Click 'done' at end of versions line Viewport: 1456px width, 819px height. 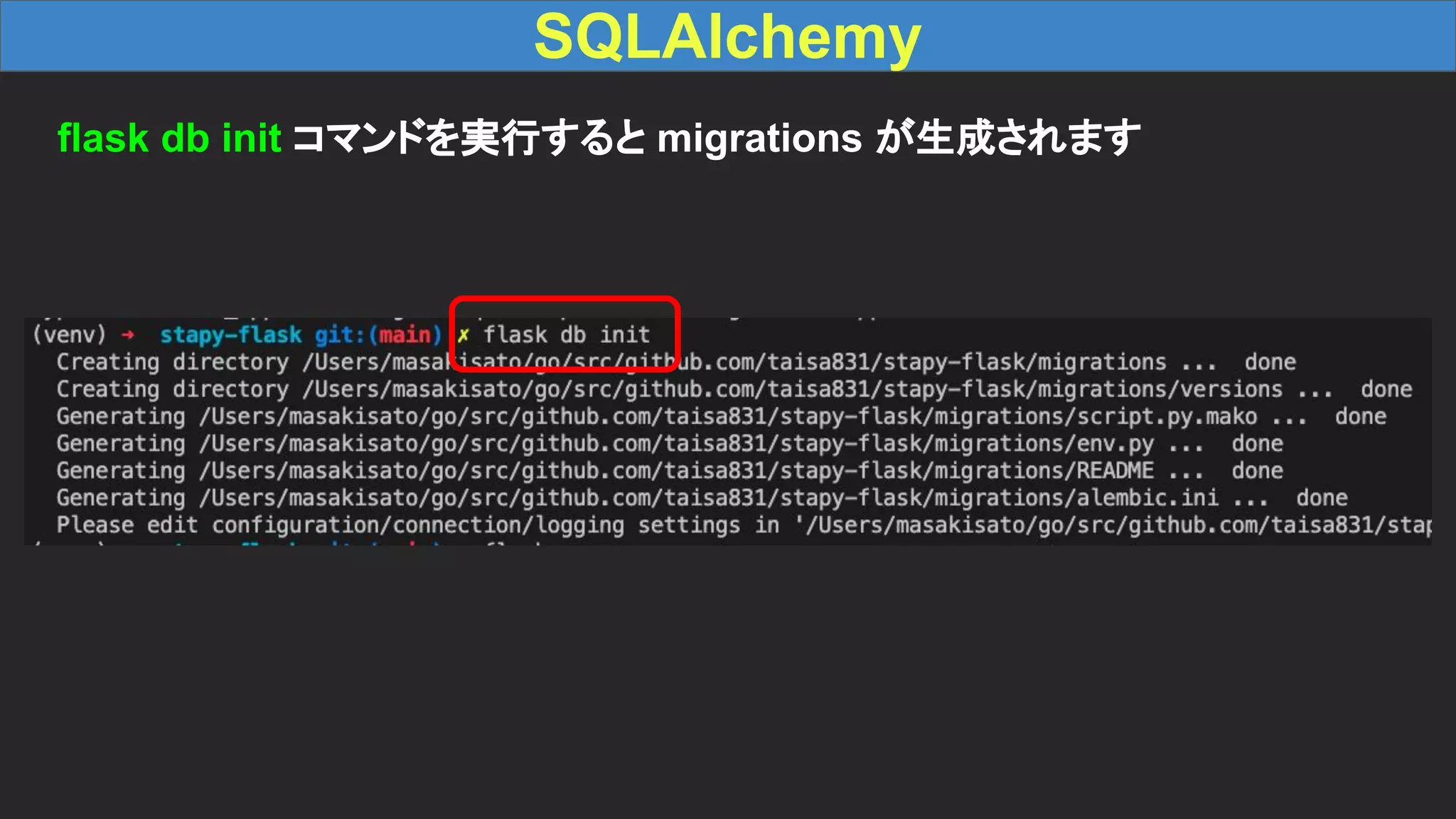(x=1386, y=390)
